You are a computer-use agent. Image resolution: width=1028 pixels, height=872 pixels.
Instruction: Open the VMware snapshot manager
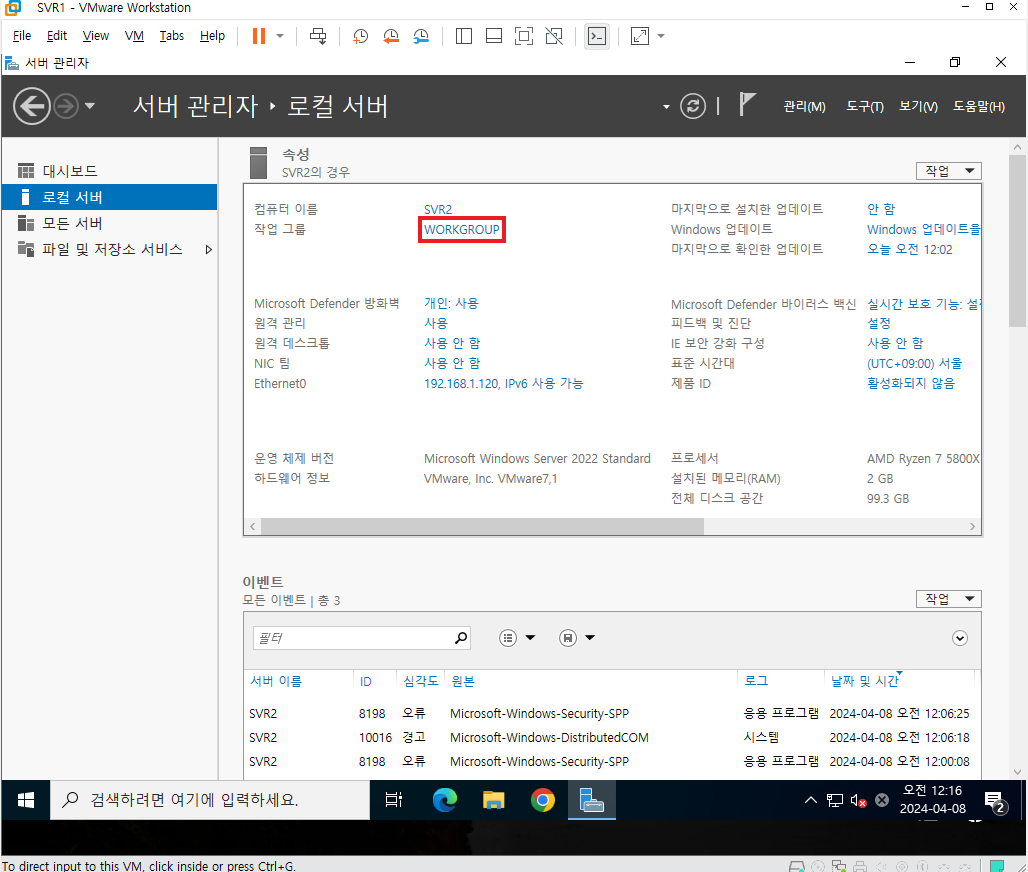point(421,36)
